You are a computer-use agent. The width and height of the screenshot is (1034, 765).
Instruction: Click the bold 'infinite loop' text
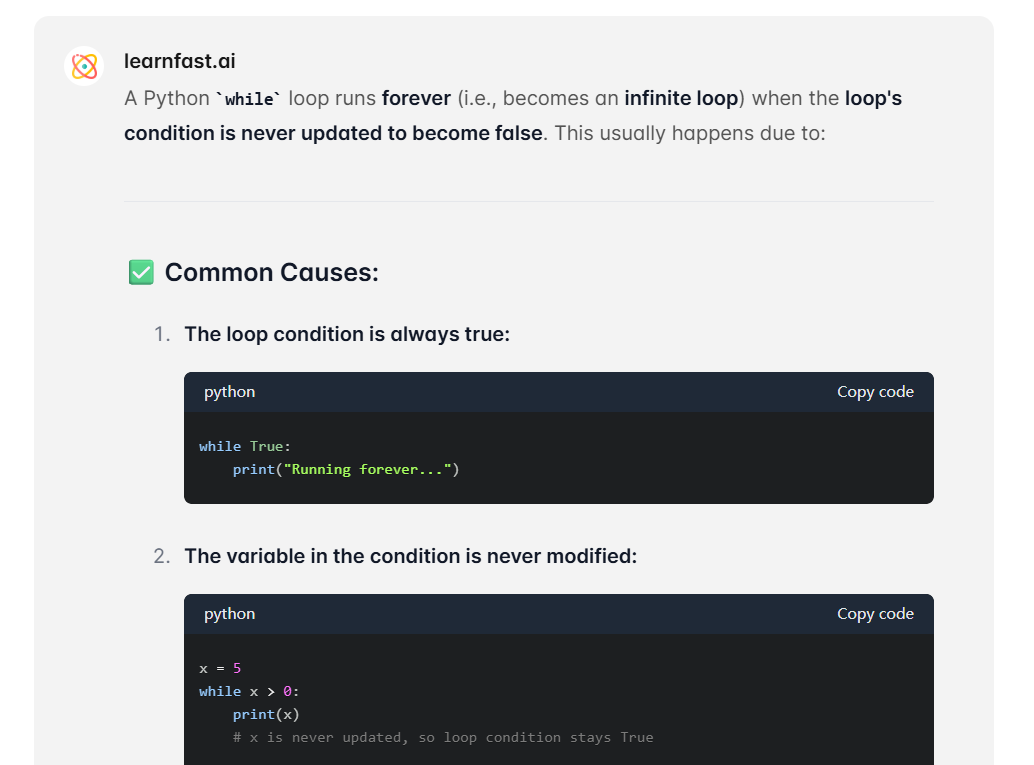(x=681, y=98)
